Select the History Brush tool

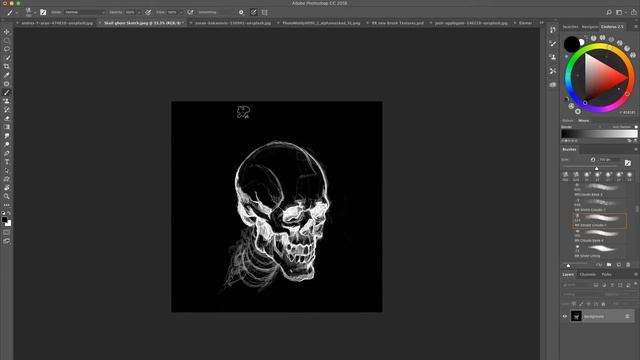tap(7, 110)
